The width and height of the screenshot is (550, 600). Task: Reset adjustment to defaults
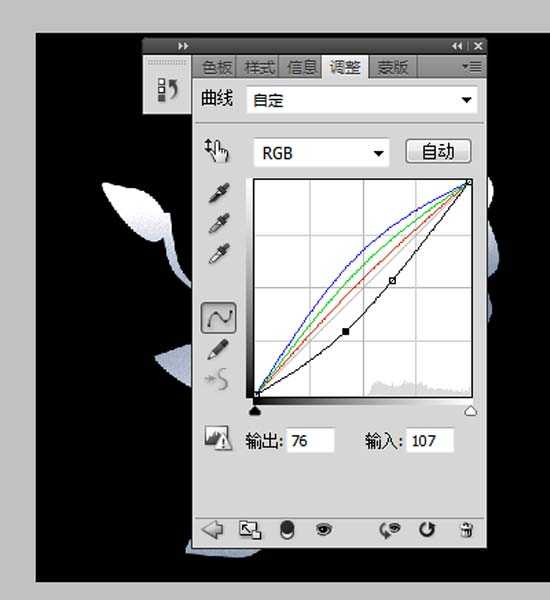coord(427,530)
